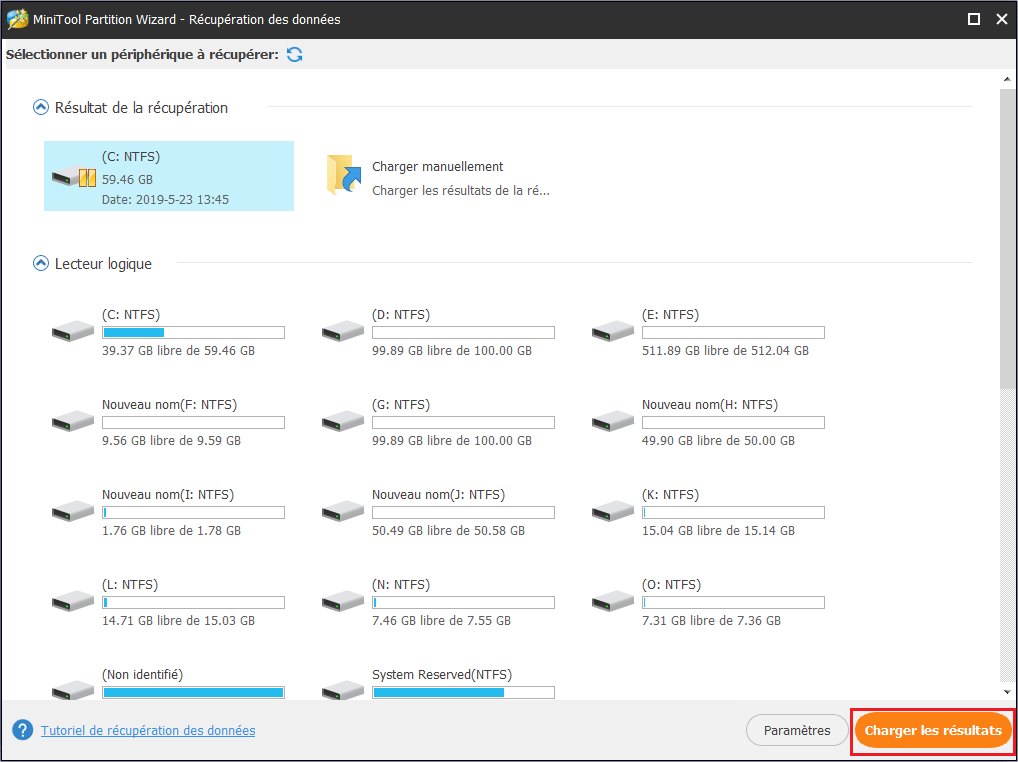Viewport: 1018px width, 762px height.
Task: Click the blue help question mark icon
Action: point(23,730)
